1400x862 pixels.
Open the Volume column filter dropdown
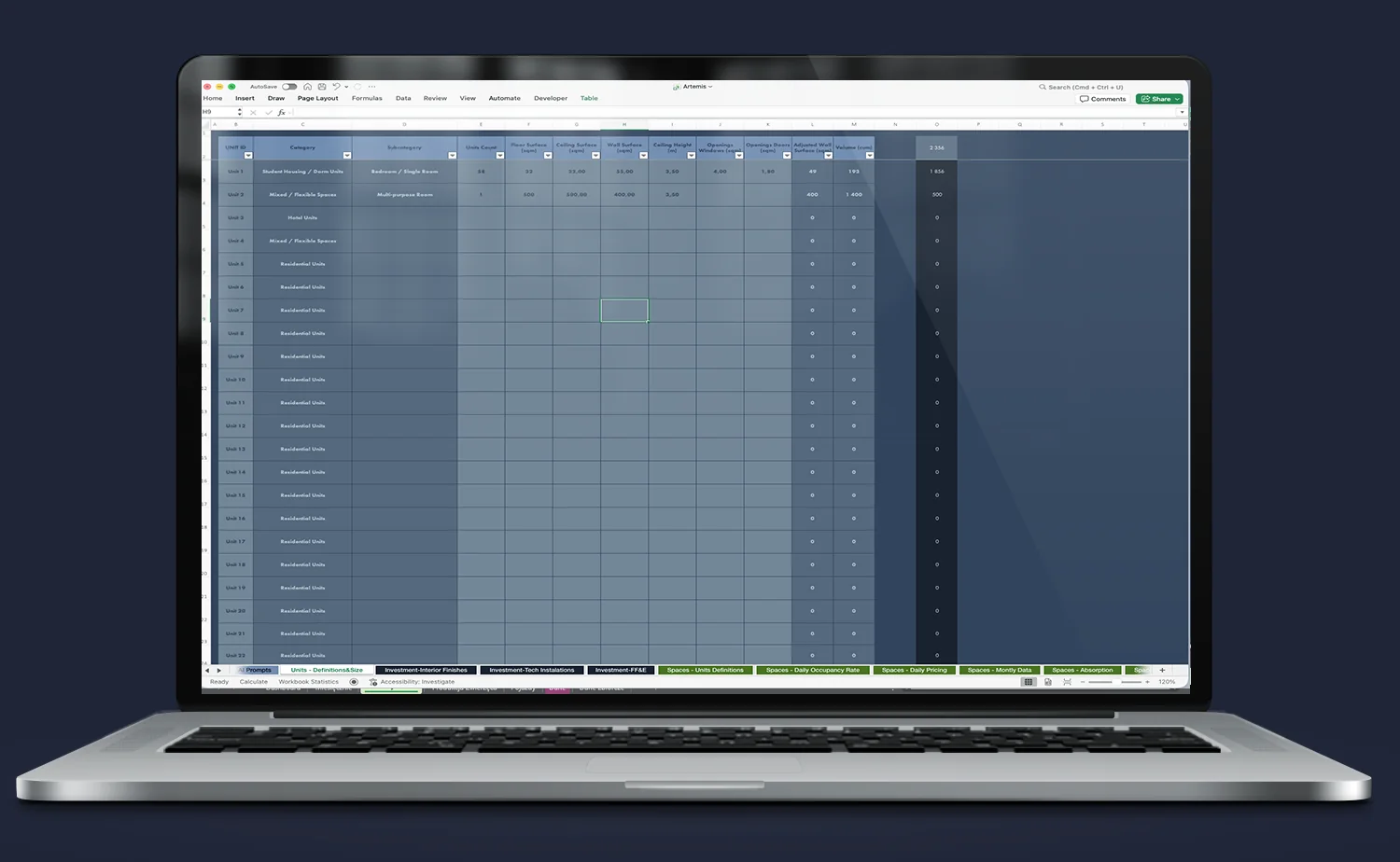[x=869, y=156]
